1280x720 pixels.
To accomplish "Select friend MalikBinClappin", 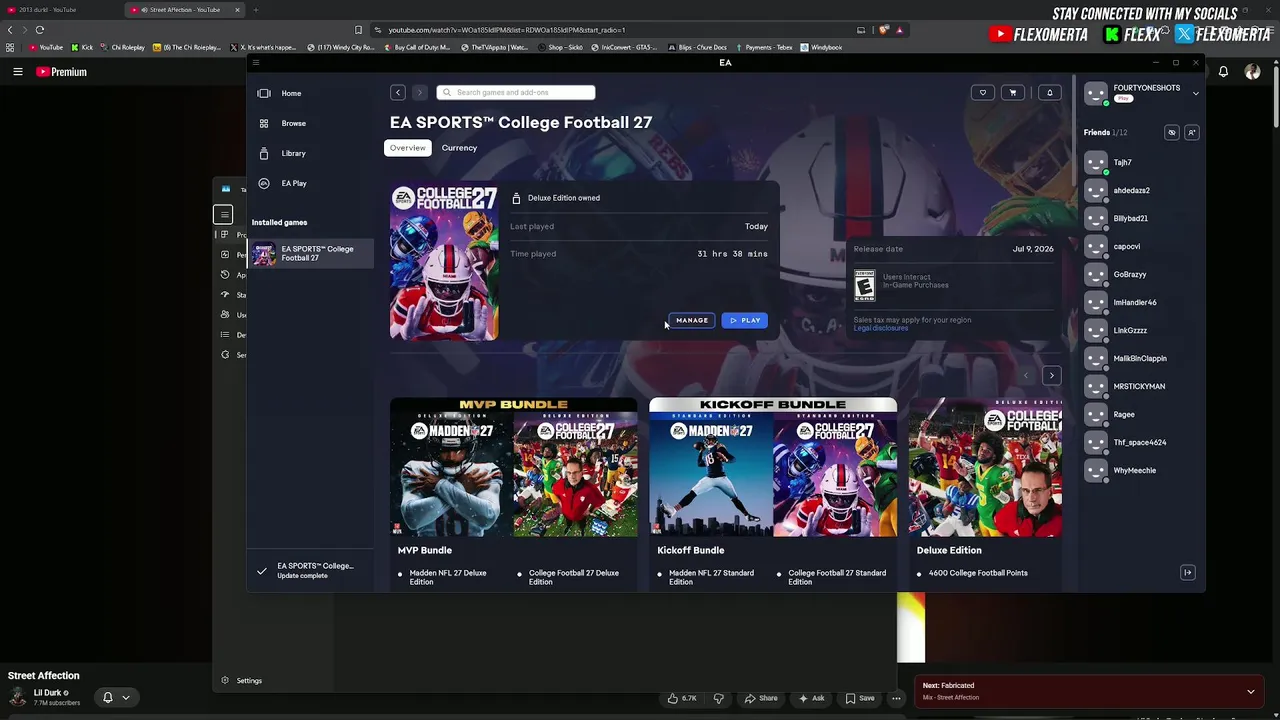I will (x=1140, y=358).
